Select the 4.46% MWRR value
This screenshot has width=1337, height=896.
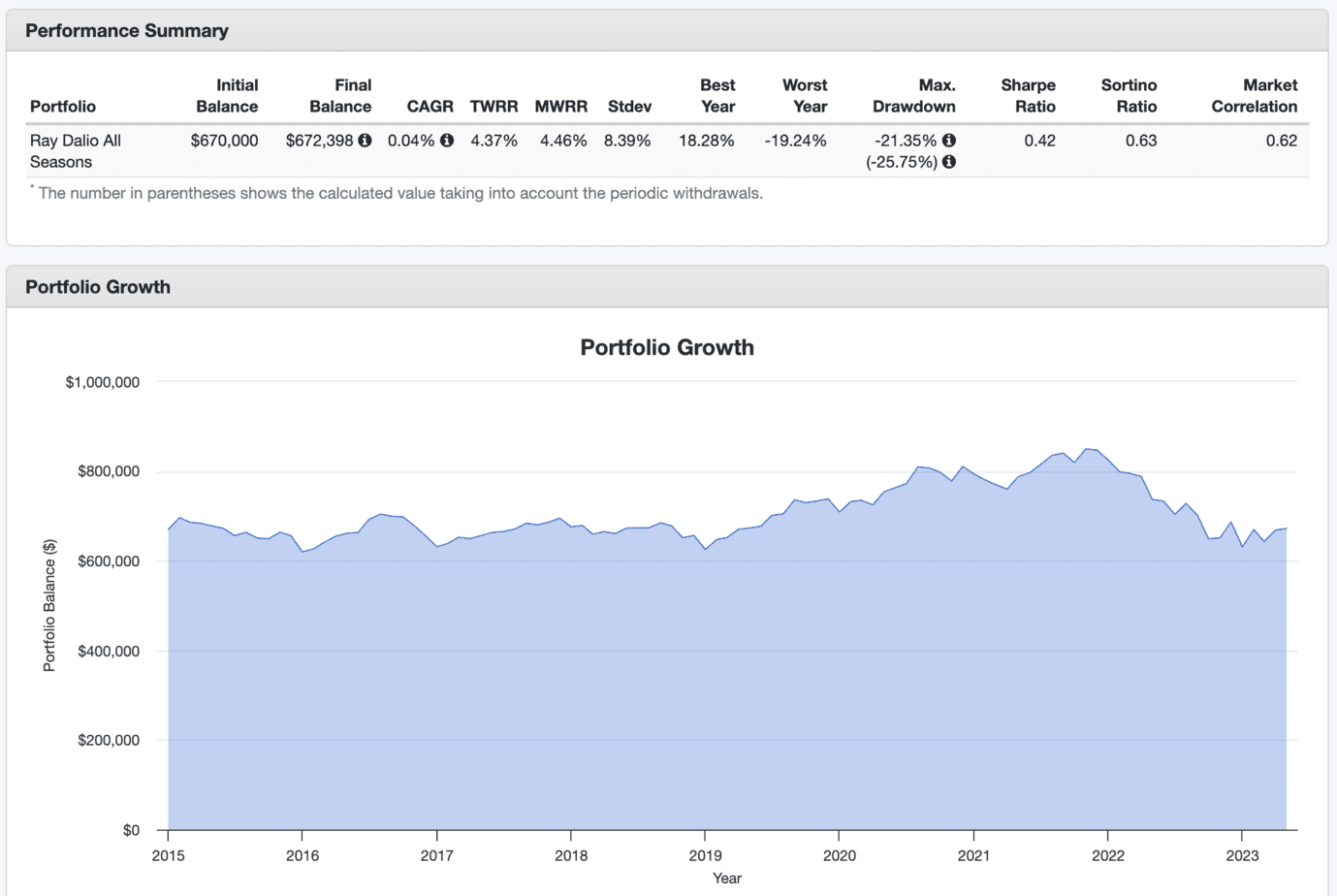point(563,141)
